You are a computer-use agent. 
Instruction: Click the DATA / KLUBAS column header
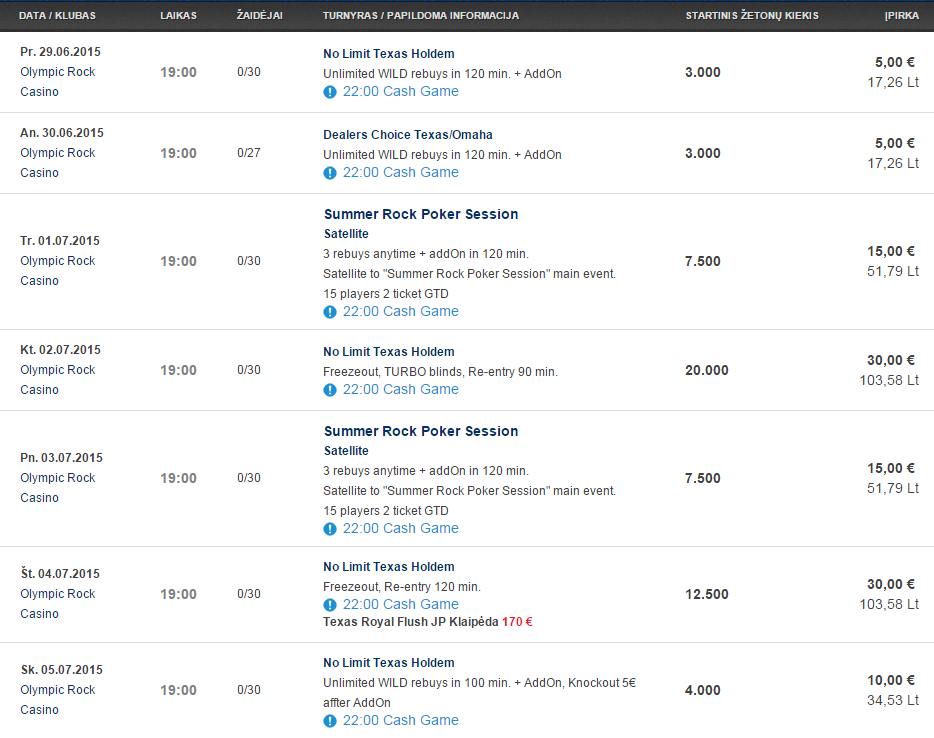click(x=57, y=15)
